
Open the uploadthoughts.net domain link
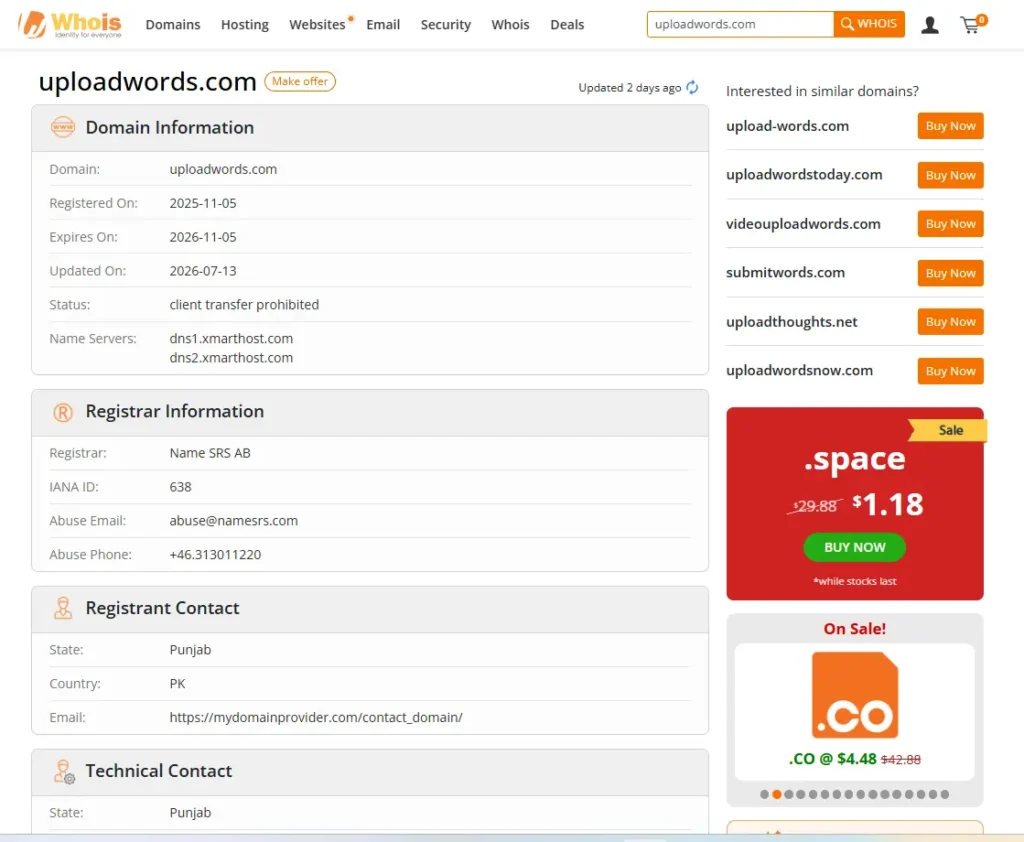792,322
